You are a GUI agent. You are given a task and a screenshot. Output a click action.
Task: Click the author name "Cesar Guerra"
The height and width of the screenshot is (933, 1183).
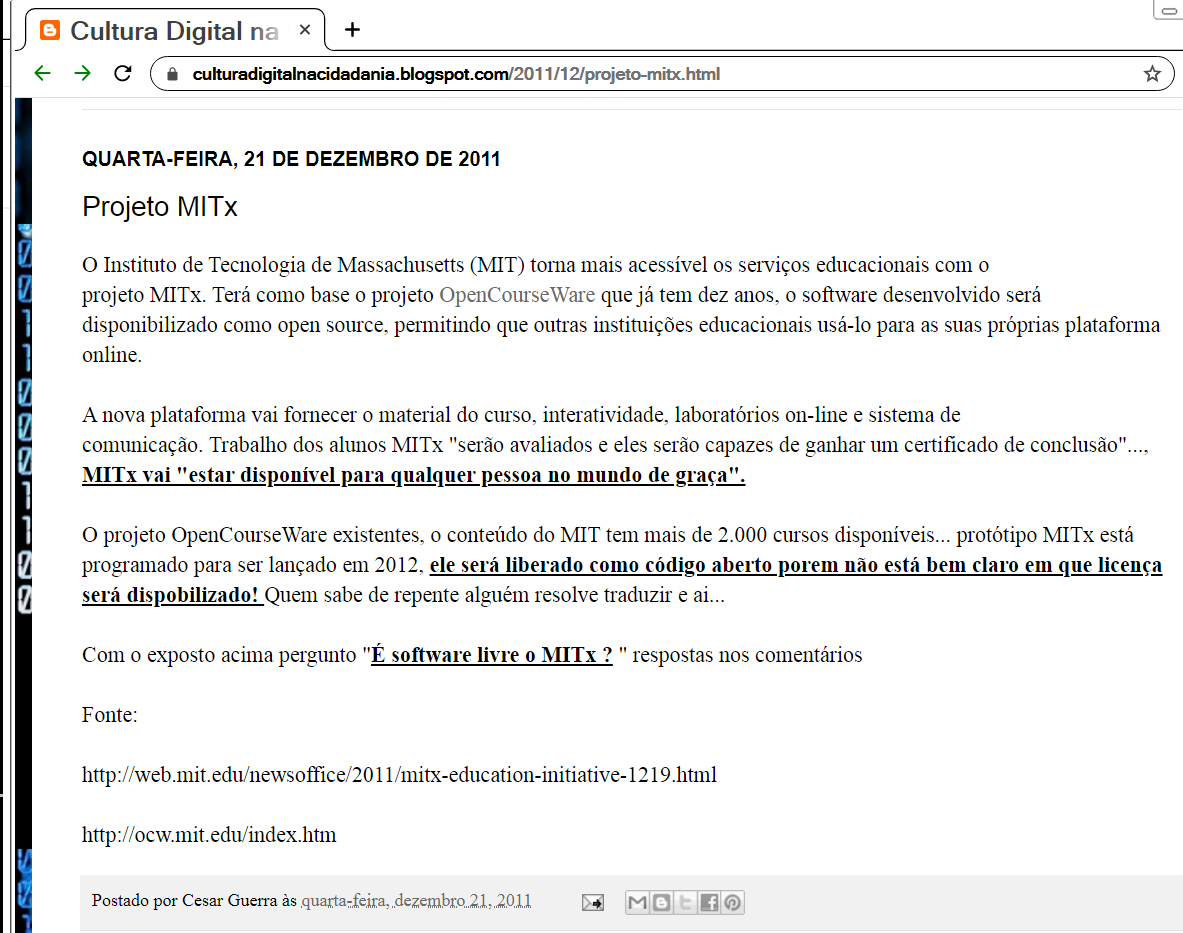pos(230,901)
